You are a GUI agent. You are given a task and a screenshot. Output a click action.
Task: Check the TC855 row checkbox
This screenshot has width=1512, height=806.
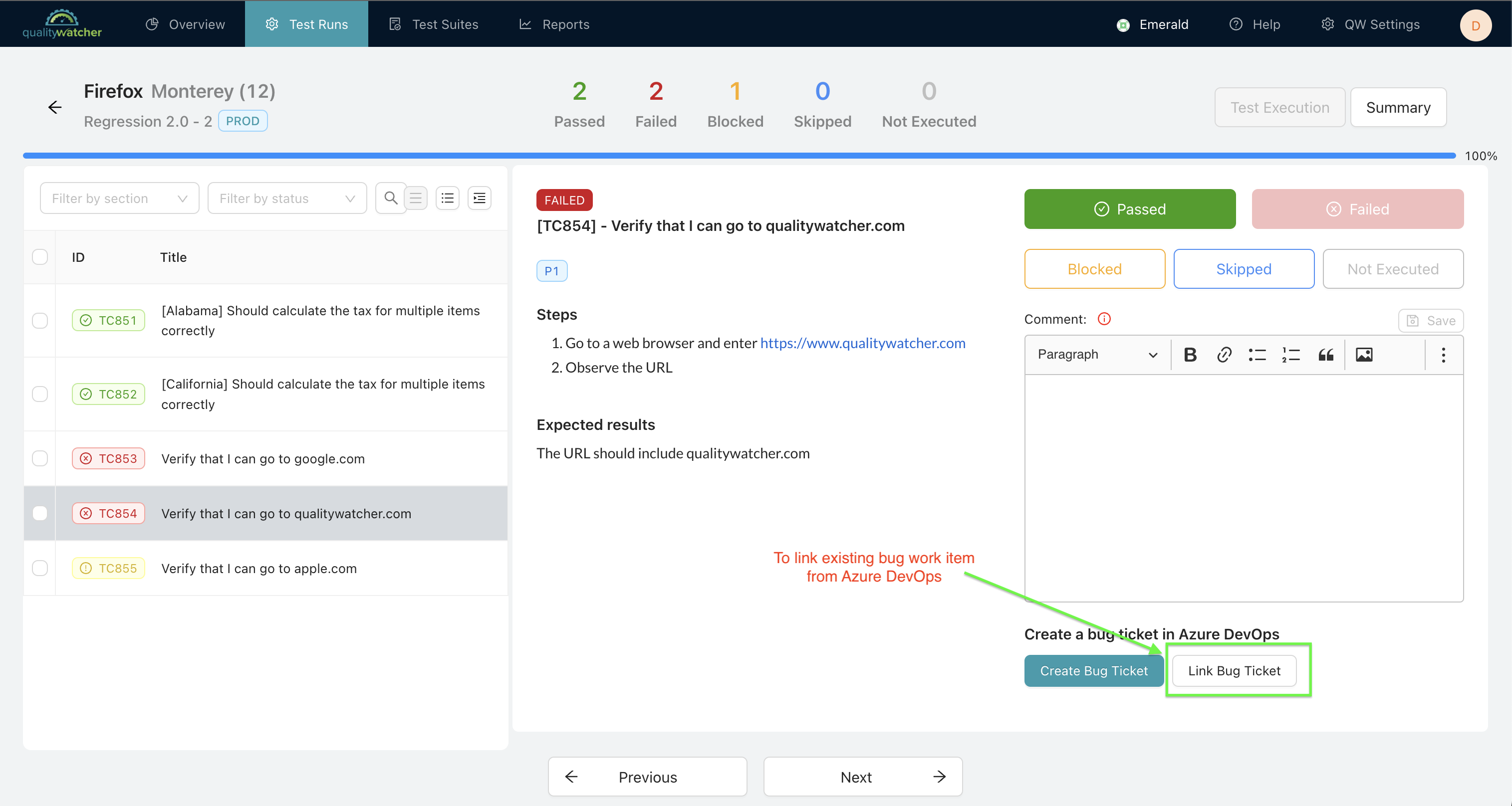(x=40, y=568)
